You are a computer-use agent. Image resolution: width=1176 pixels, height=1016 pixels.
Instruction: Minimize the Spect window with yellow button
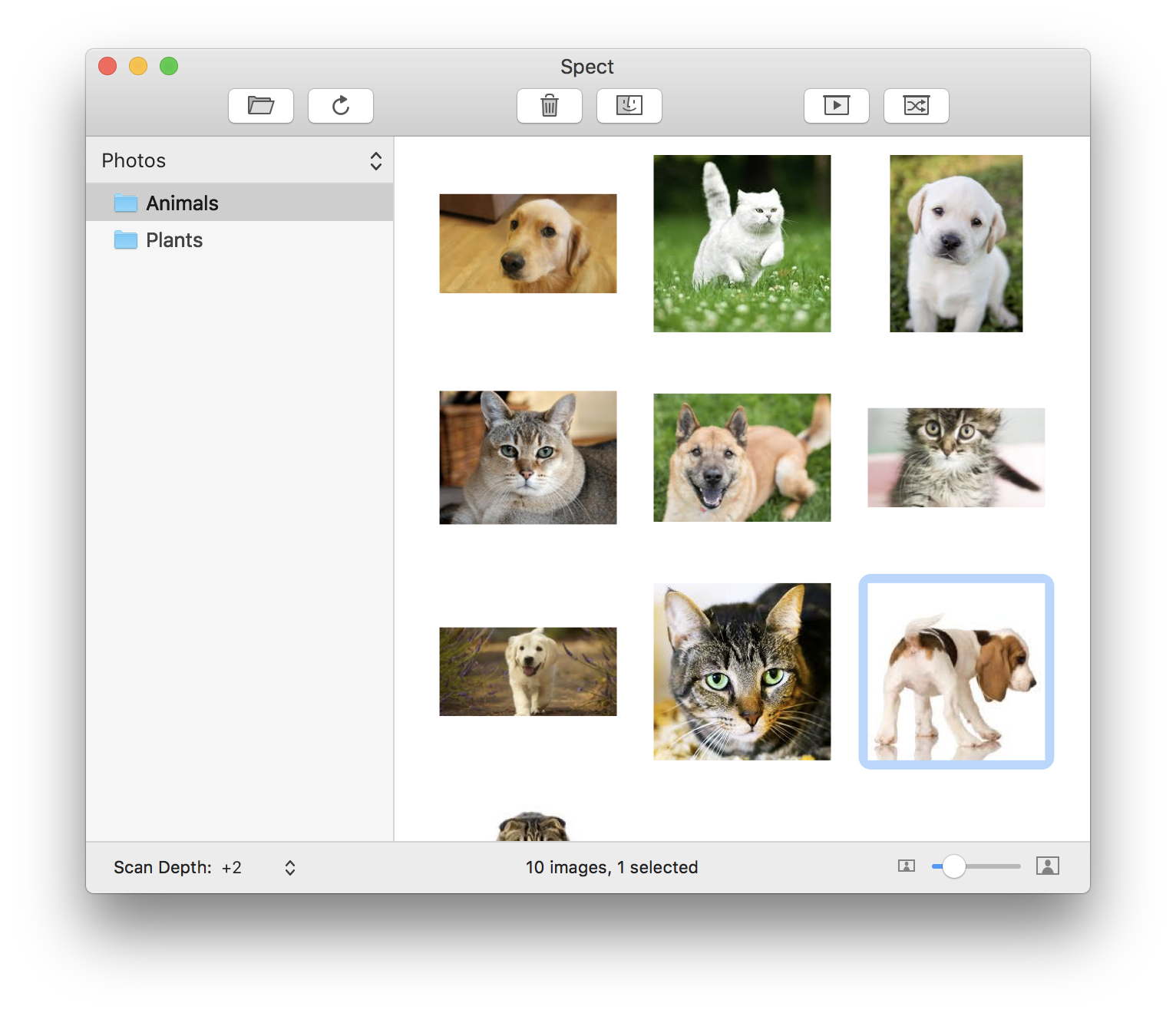click(138, 66)
